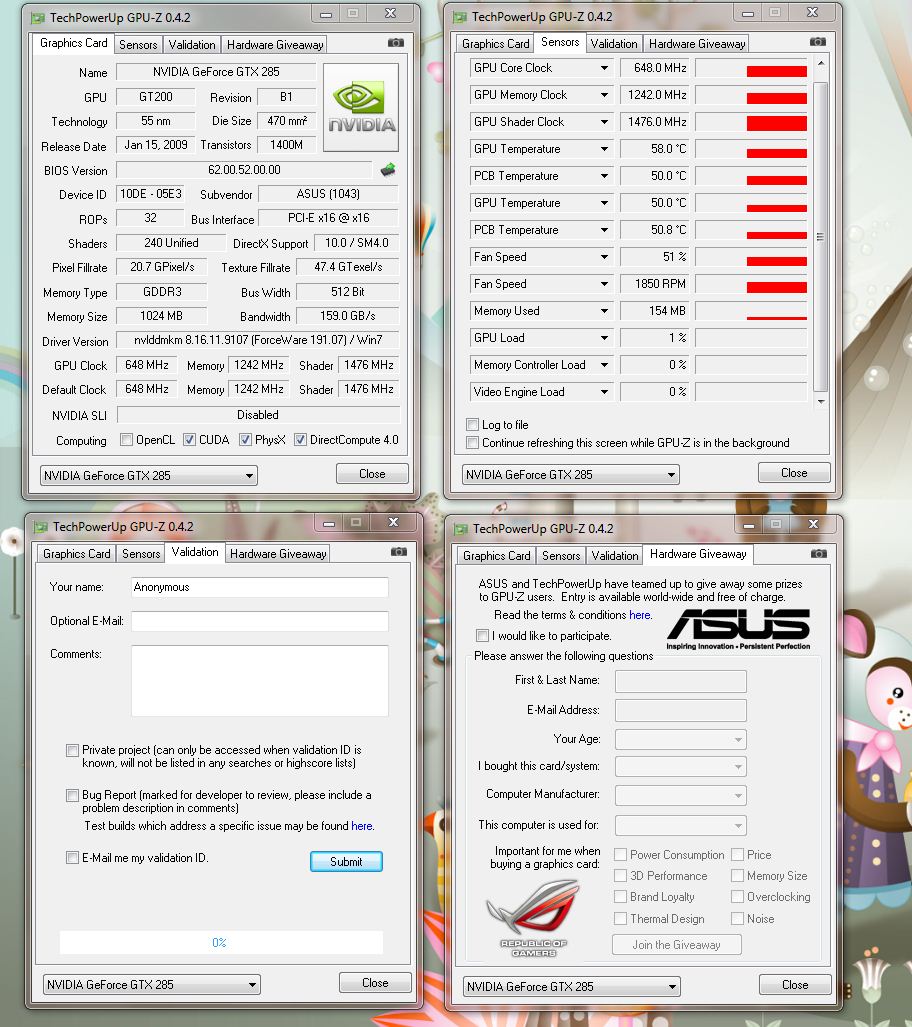The width and height of the screenshot is (912, 1027).
Task: Toggle the PhysX checkbox
Action: [245, 439]
